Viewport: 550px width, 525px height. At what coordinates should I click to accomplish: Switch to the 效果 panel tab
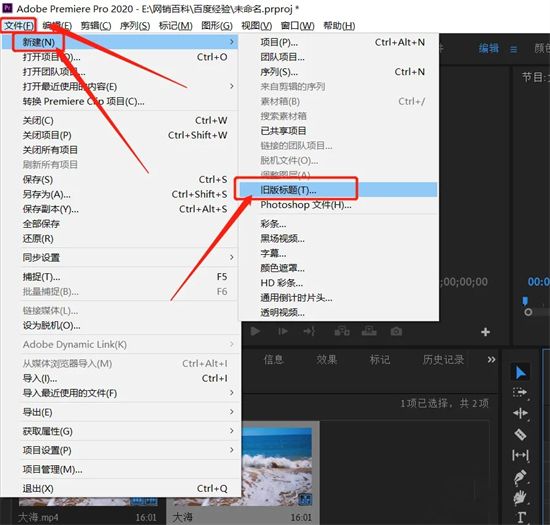pos(326,359)
